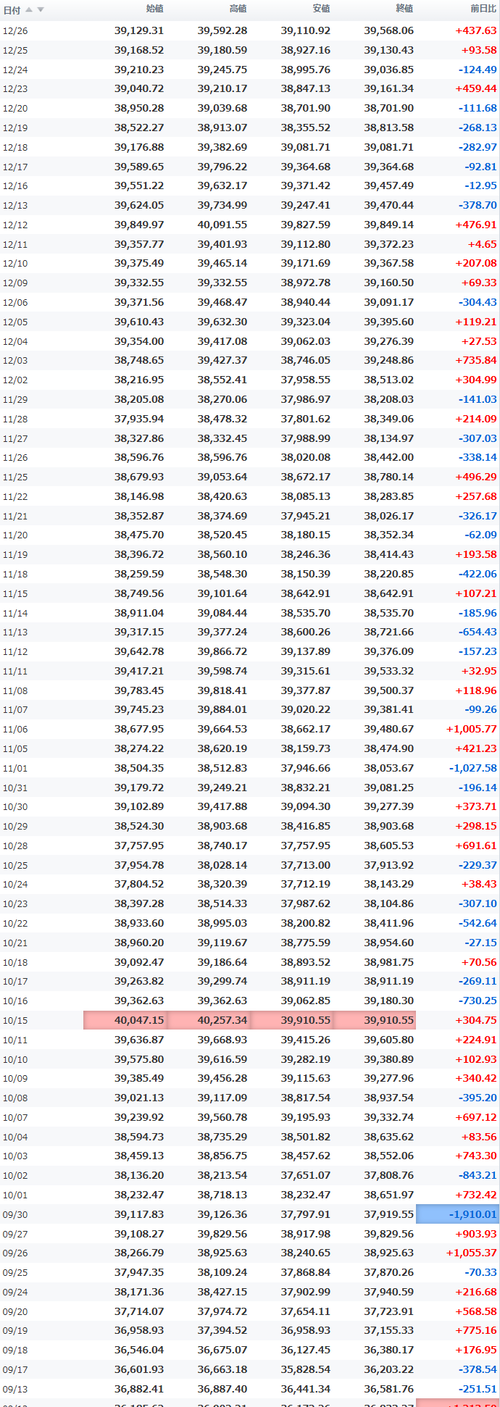The image size is (500, 1407).
Task: Select the 10/31 date cell
Action: coord(15,788)
